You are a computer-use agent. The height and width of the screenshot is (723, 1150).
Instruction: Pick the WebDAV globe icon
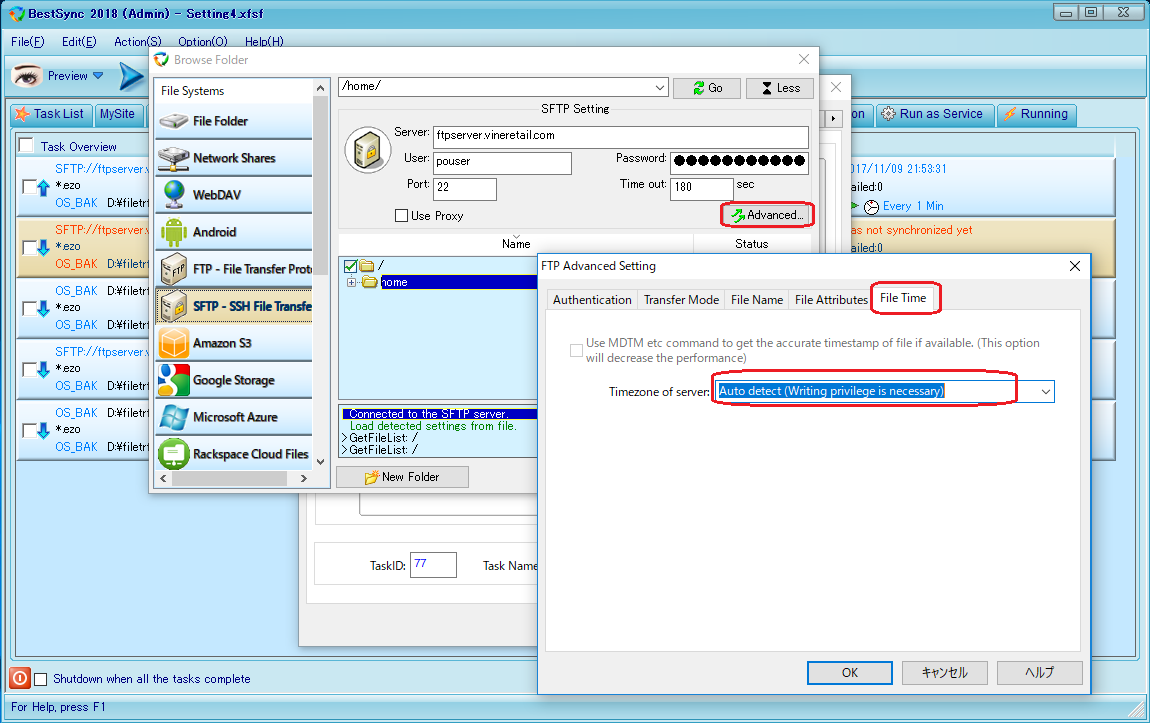tap(174, 194)
